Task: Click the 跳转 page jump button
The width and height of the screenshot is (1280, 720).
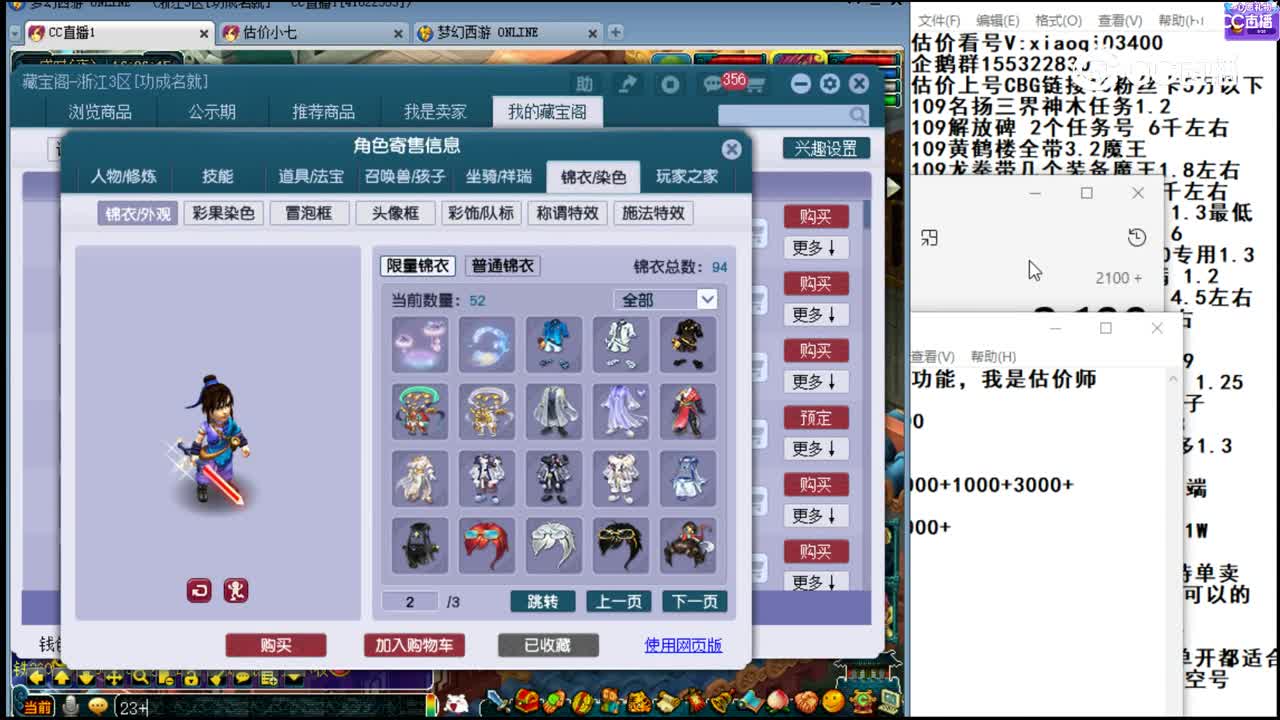Action: click(x=543, y=602)
